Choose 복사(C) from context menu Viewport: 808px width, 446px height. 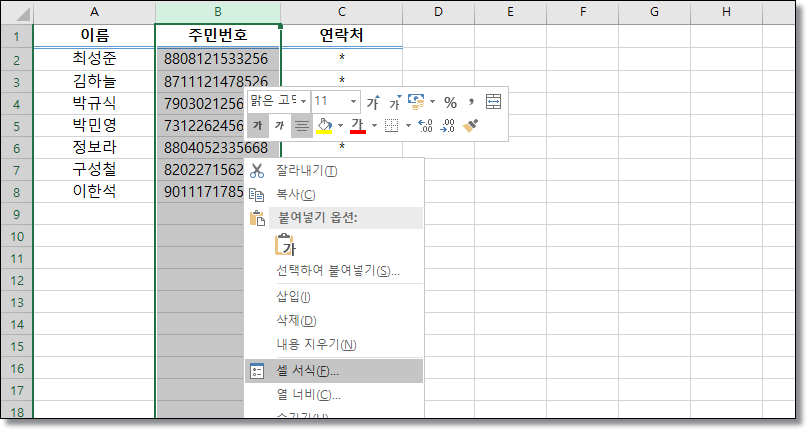(x=334, y=194)
